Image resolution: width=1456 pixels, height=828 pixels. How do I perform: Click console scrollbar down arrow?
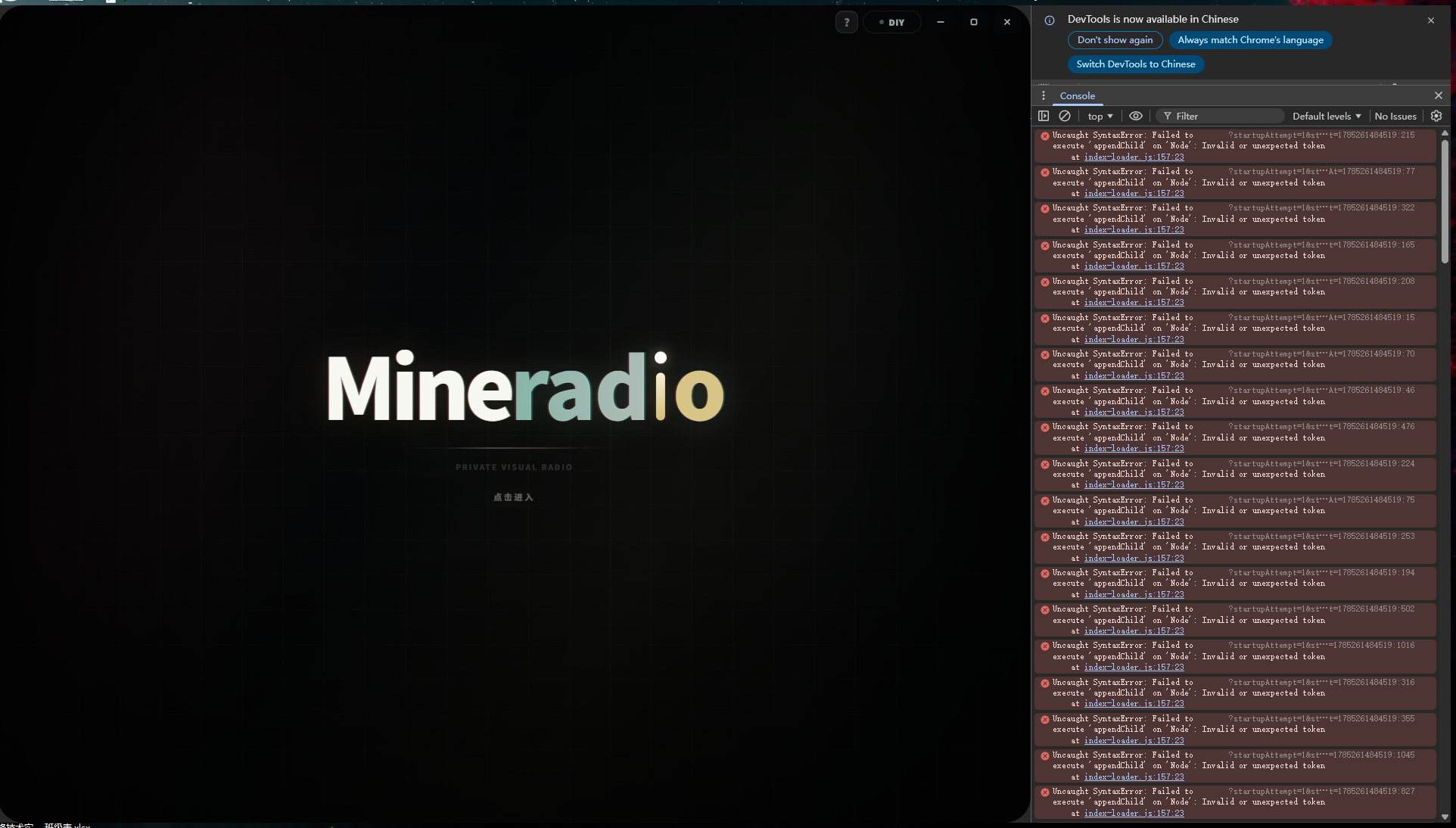pos(1445,817)
